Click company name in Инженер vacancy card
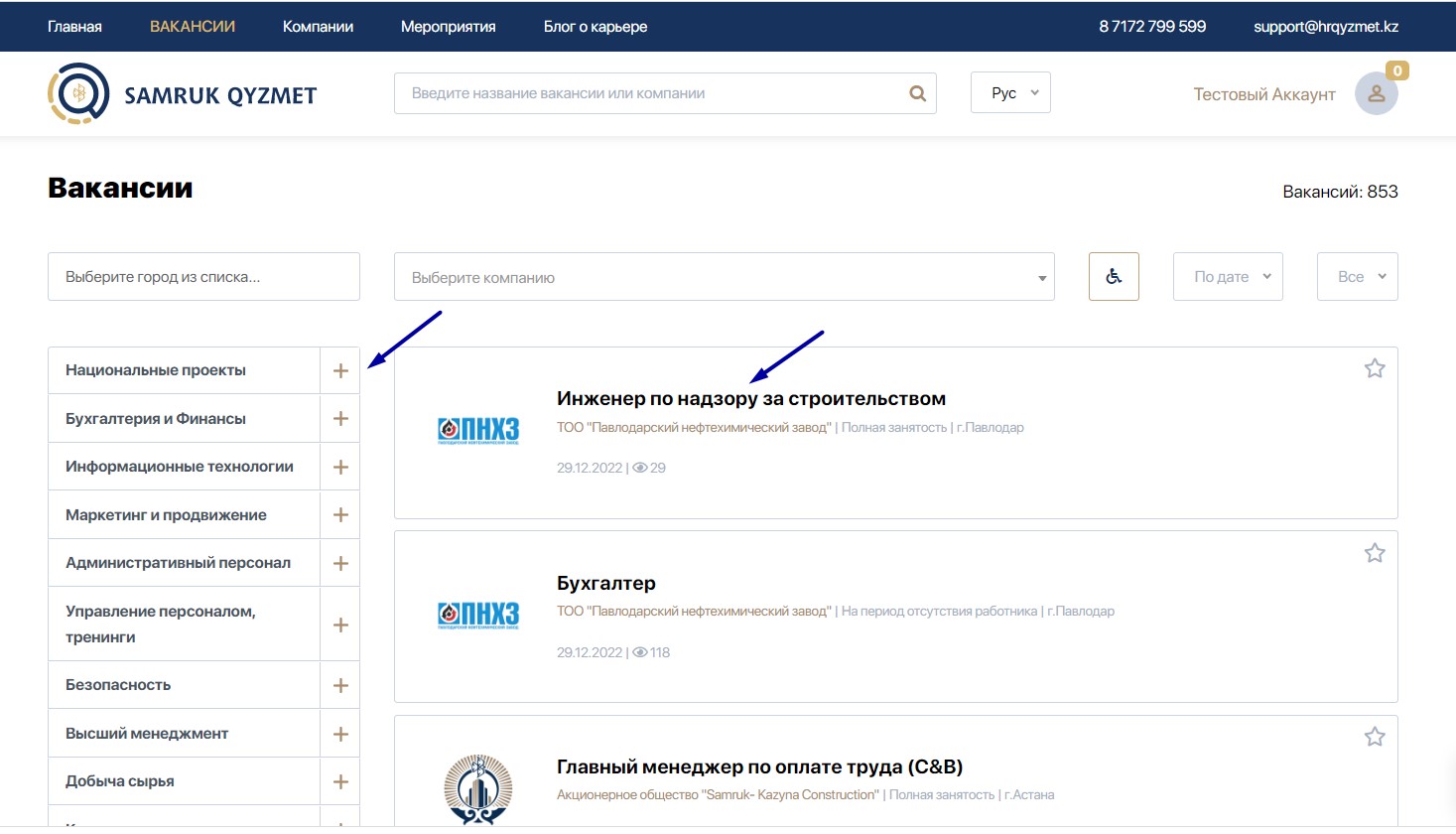This screenshot has height=834, width=1456. [694, 428]
